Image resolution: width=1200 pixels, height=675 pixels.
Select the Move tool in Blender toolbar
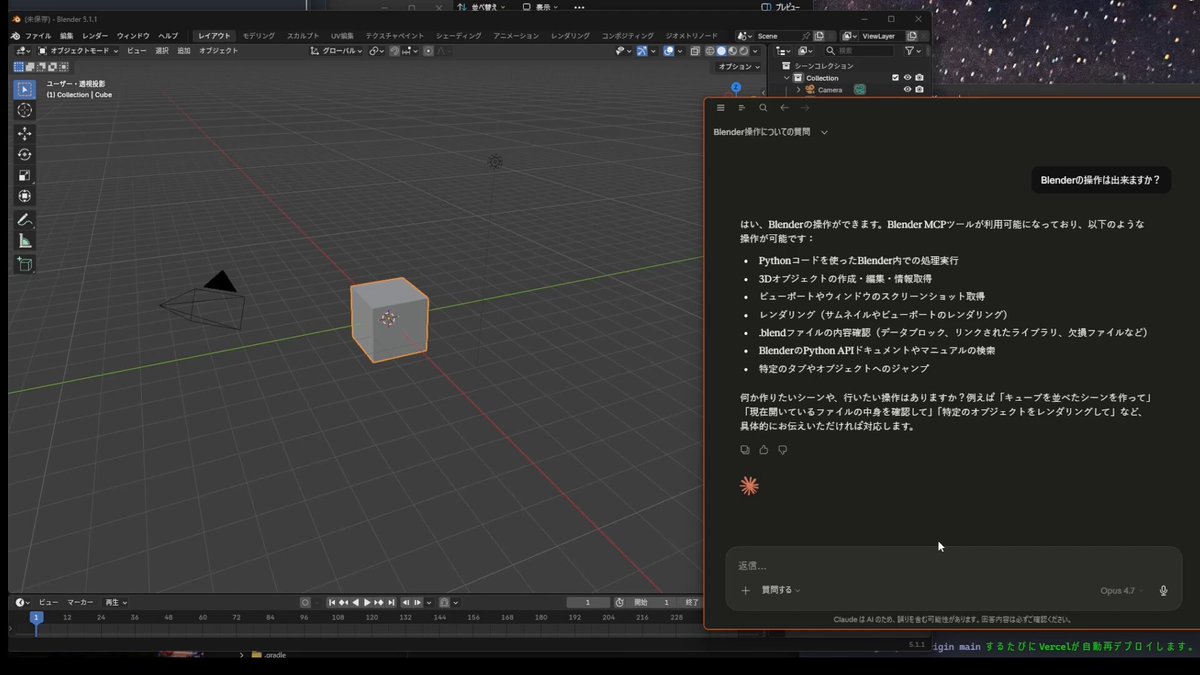coord(25,133)
